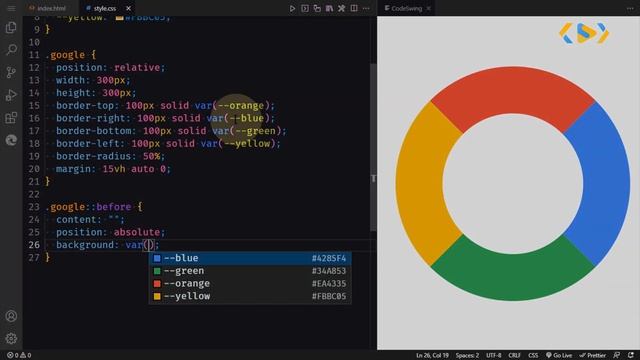Viewport: 640px width, 360px height.
Task: Click "position: relative;" on line 12
Action: coord(111,67)
